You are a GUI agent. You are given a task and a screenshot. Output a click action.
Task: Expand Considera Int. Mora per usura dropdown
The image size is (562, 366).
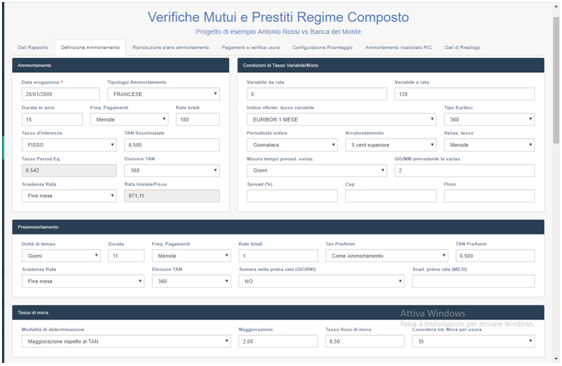473,341
